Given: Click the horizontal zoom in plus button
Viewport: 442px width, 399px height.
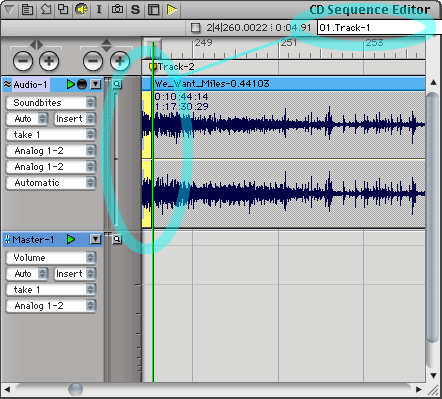Looking at the screenshot, I should point(49,61).
